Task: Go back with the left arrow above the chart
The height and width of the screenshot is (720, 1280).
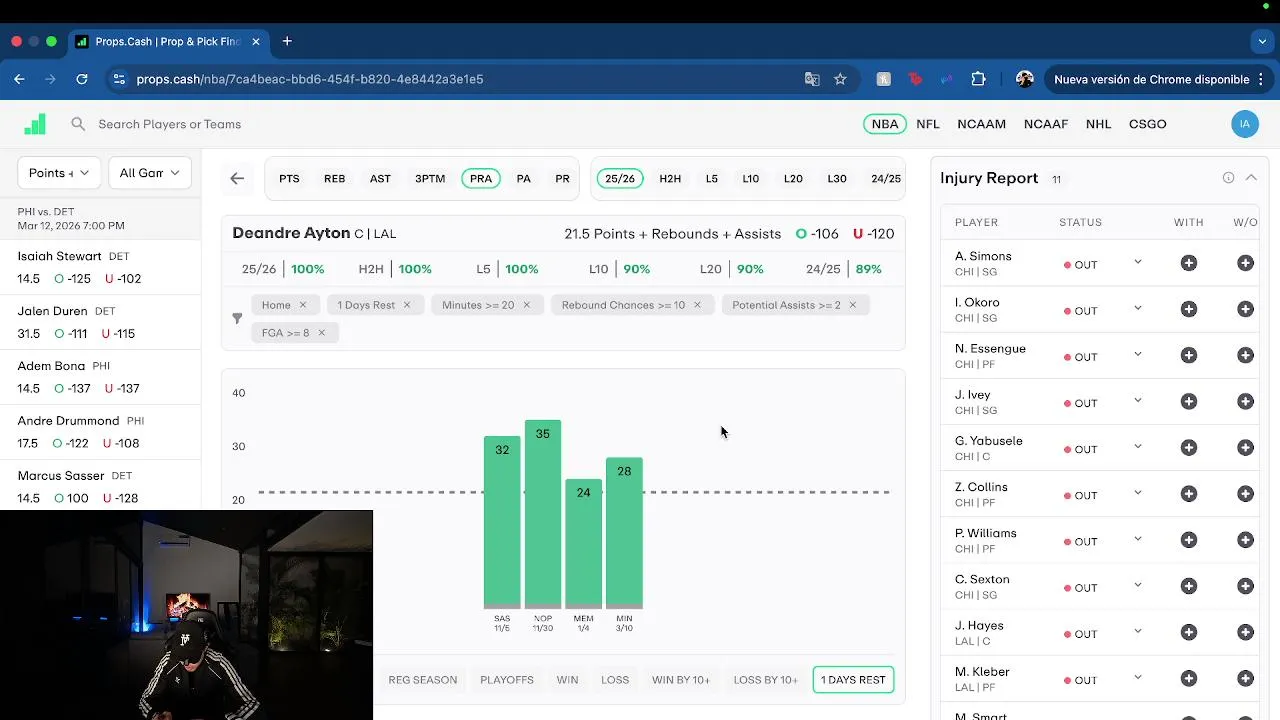Action: [x=237, y=179]
